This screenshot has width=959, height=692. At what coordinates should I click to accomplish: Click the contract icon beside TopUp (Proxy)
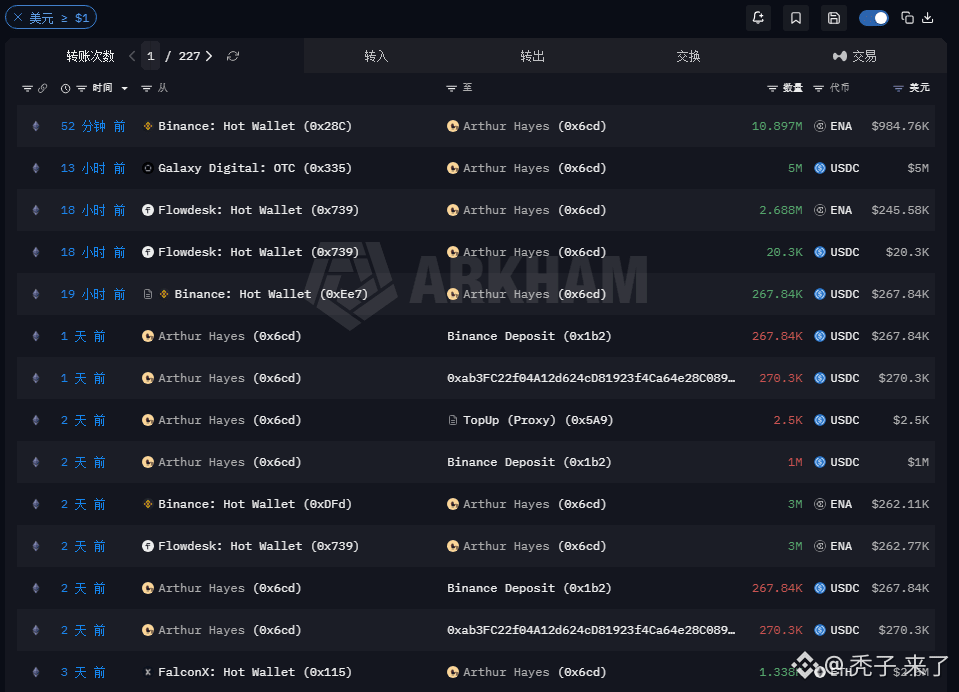[x=453, y=420]
